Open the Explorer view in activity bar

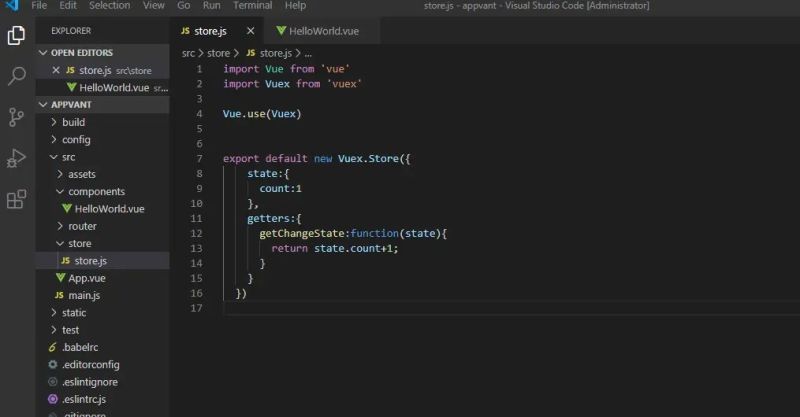(x=16, y=35)
